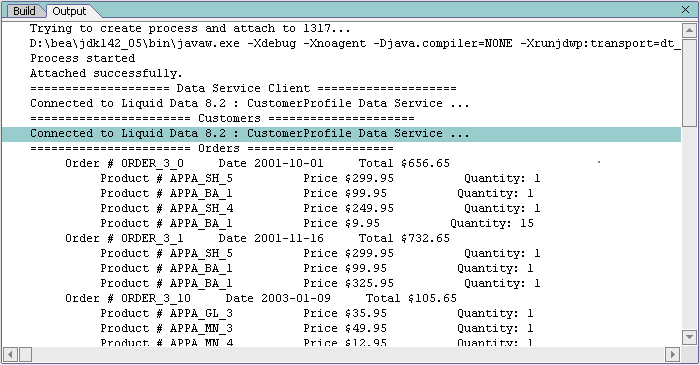Image resolution: width=700 pixels, height=365 pixels.
Task: Select the 'Data Service Client' header line
Action: [243, 88]
